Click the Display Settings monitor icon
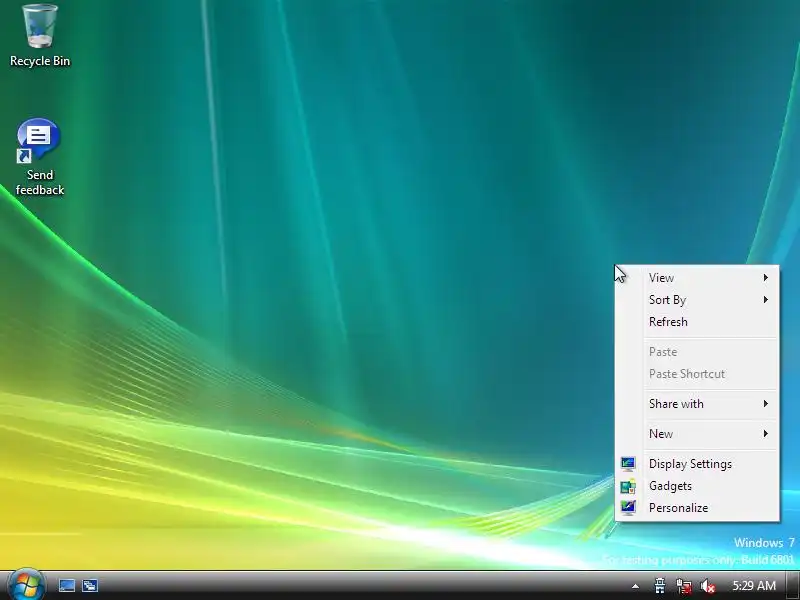Image resolution: width=800 pixels, height=600 pixels. [628, 464]
